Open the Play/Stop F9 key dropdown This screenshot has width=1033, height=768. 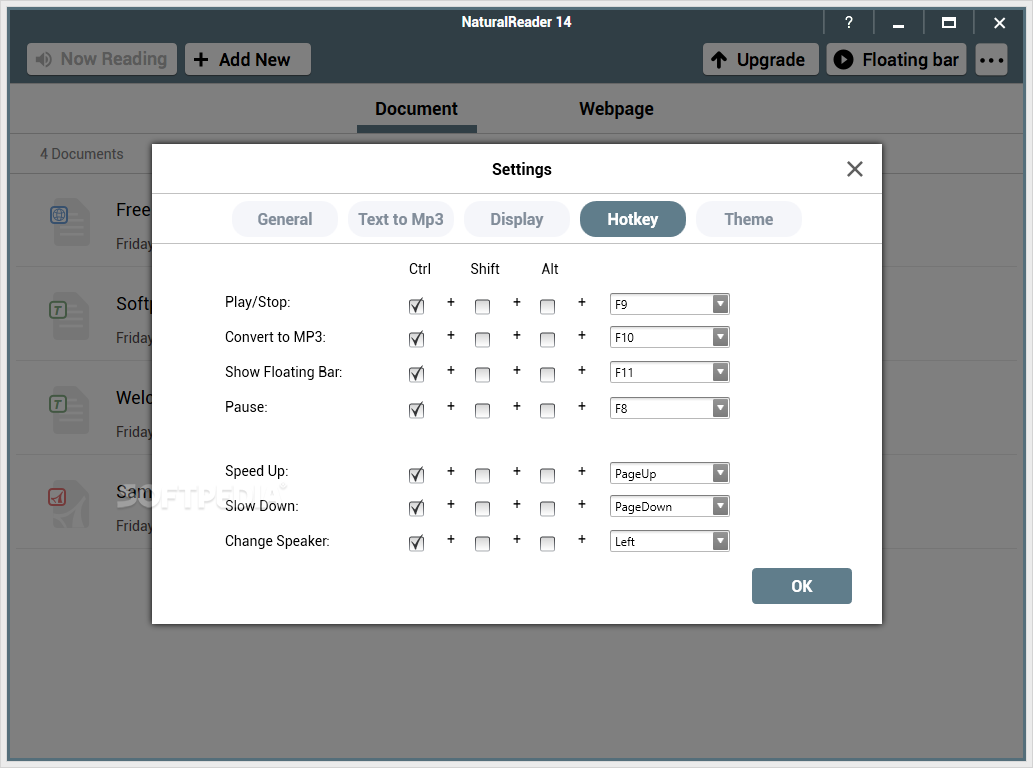coord(669,304)
